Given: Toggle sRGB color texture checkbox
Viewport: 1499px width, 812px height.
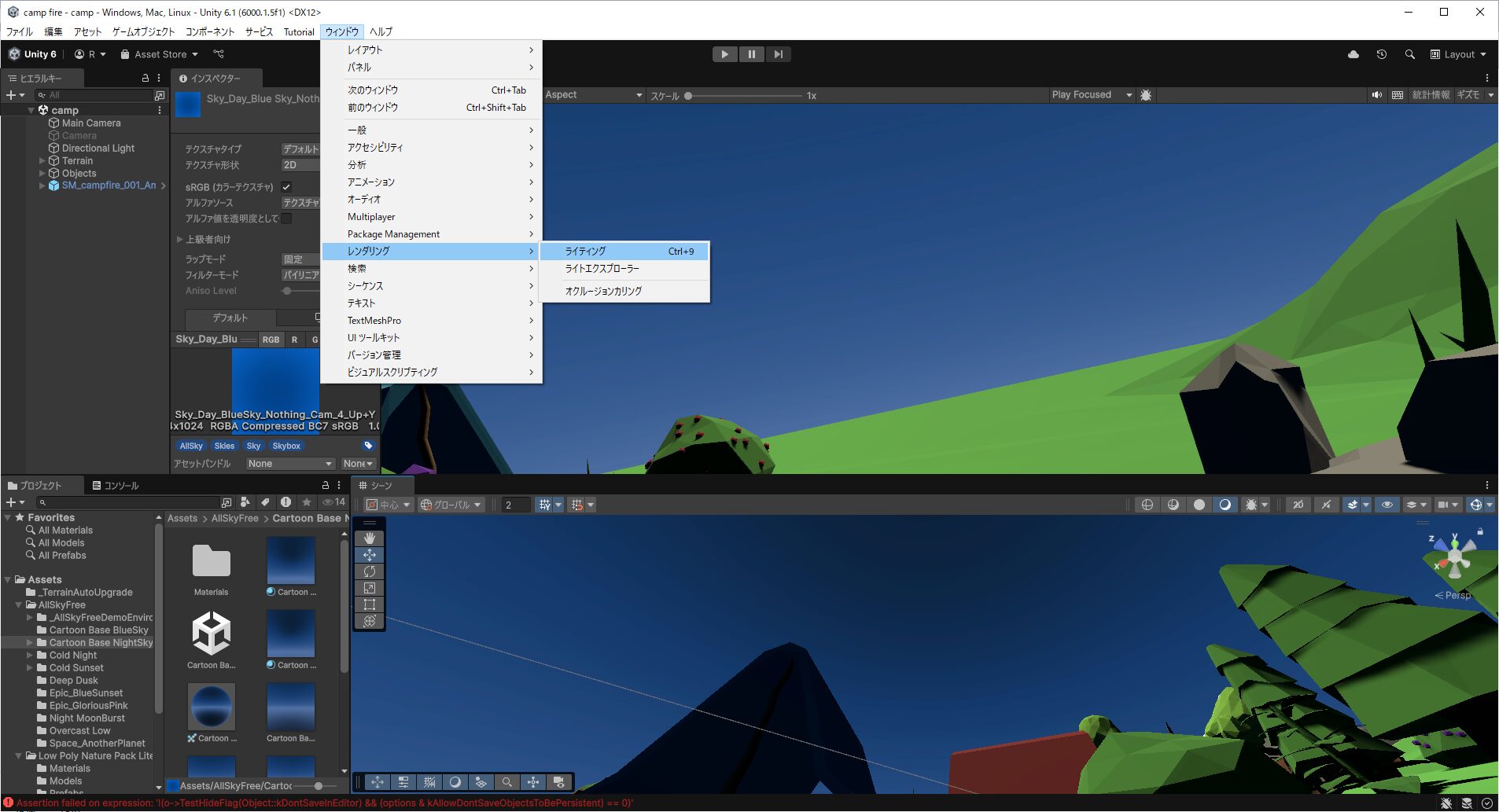Looking at the screenshot, I should [286, 187].
